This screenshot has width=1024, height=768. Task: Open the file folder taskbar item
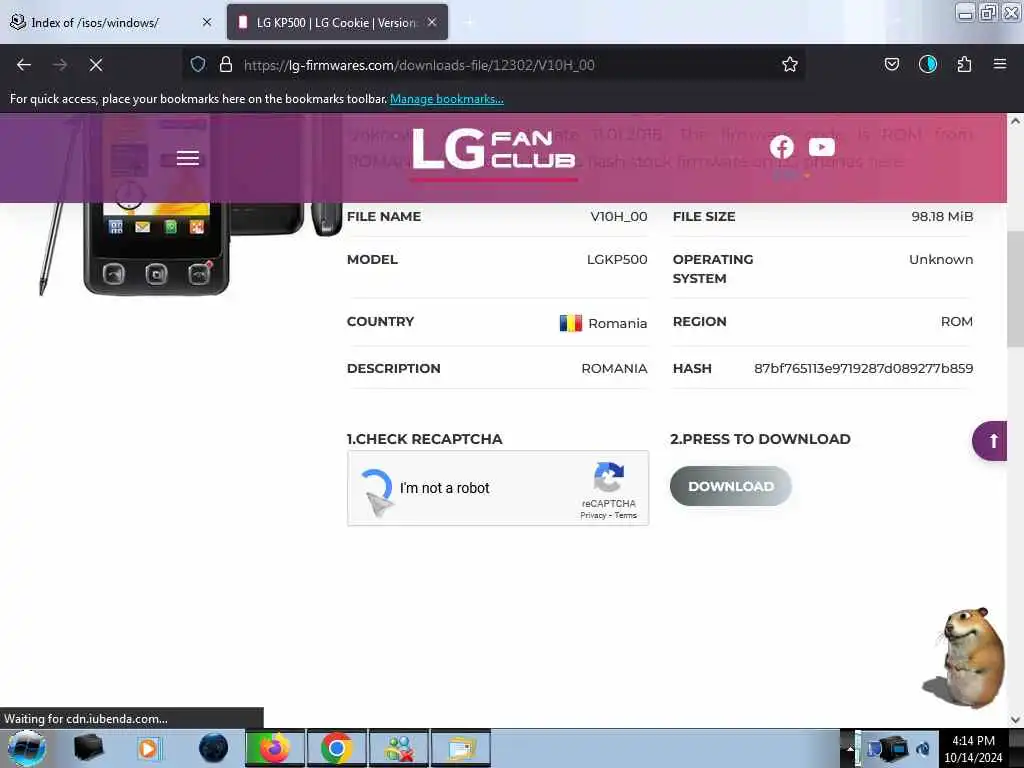click(461, 748)
